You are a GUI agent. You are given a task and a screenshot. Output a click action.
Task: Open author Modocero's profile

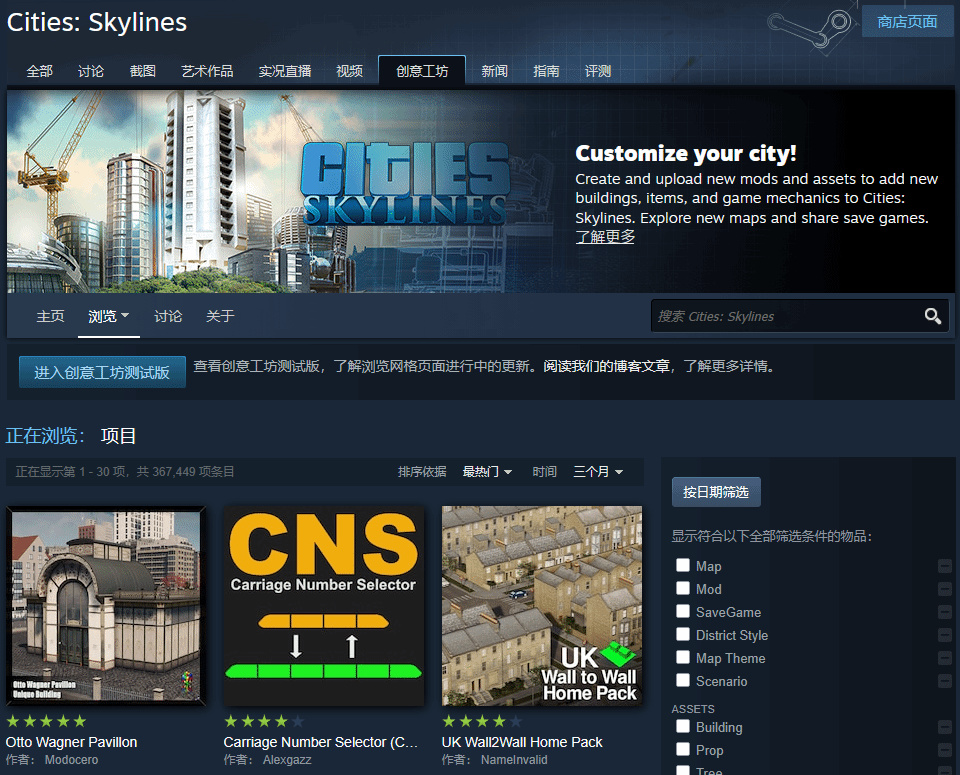[71, 760]
